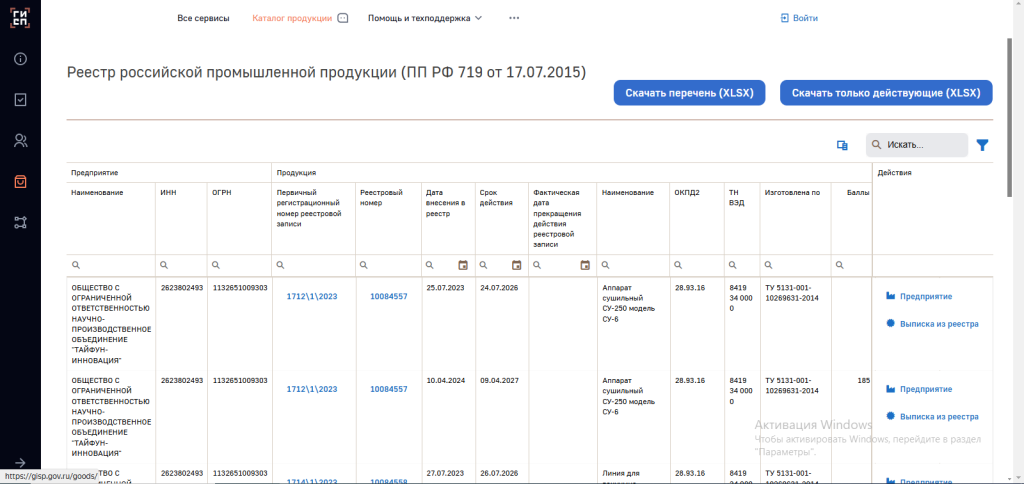Image resolution: width=1024 pixels, height=484 pixels.
Task: Open link 1712\1\2023 dated 10.04.2024
Action: click(312, 389)
